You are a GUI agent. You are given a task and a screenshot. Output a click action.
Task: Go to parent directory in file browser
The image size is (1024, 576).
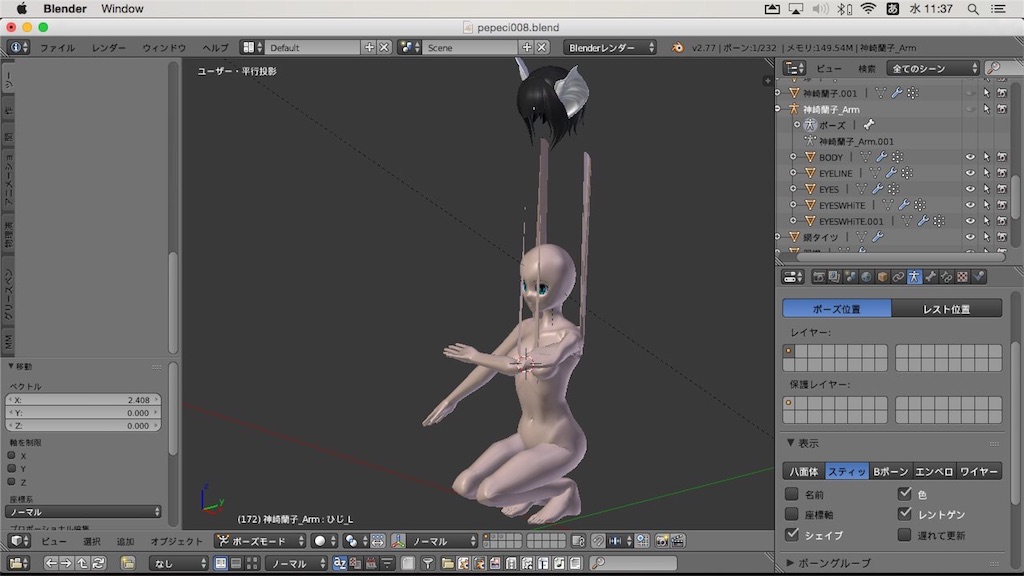click(x=82, y=563)
